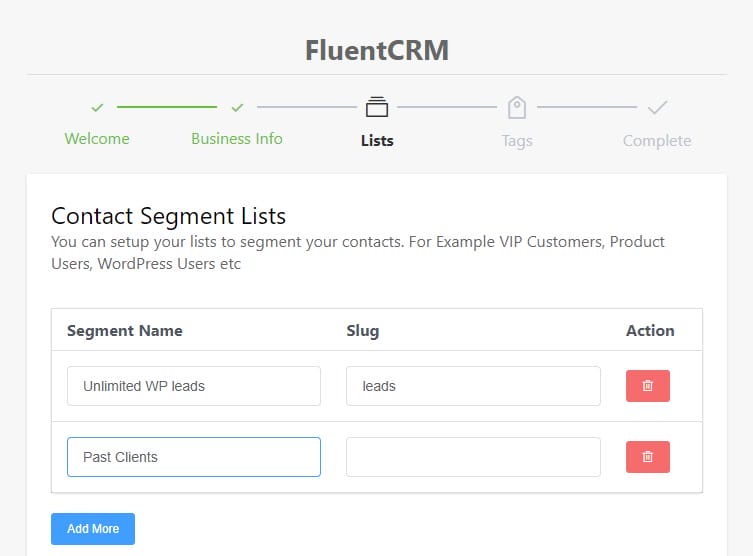Delete the Unlimited WP leads segment row

click(647, 386)
